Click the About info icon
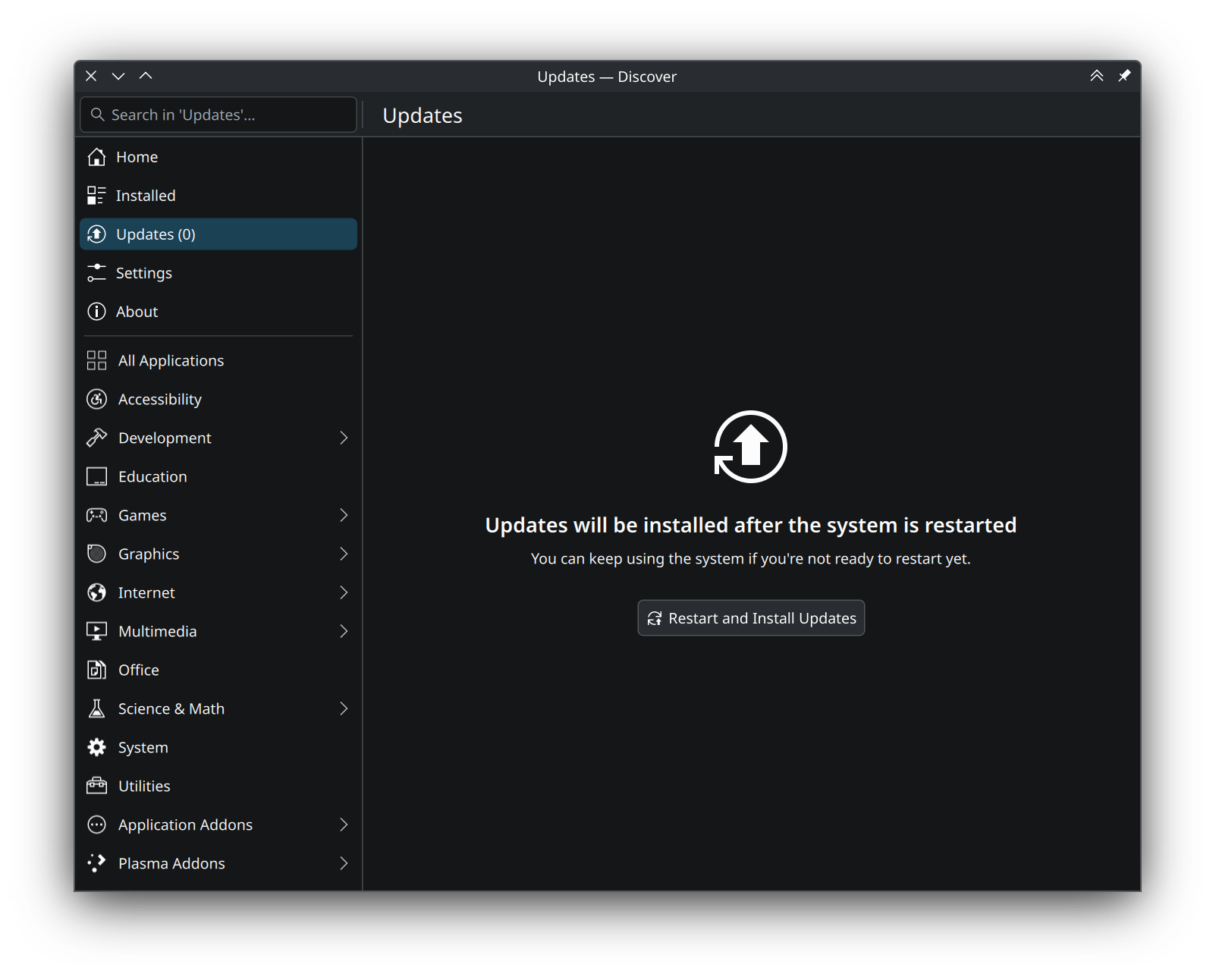Image resolution: width=1216 pixels, height=980 pixels. [x=96, y=312]
